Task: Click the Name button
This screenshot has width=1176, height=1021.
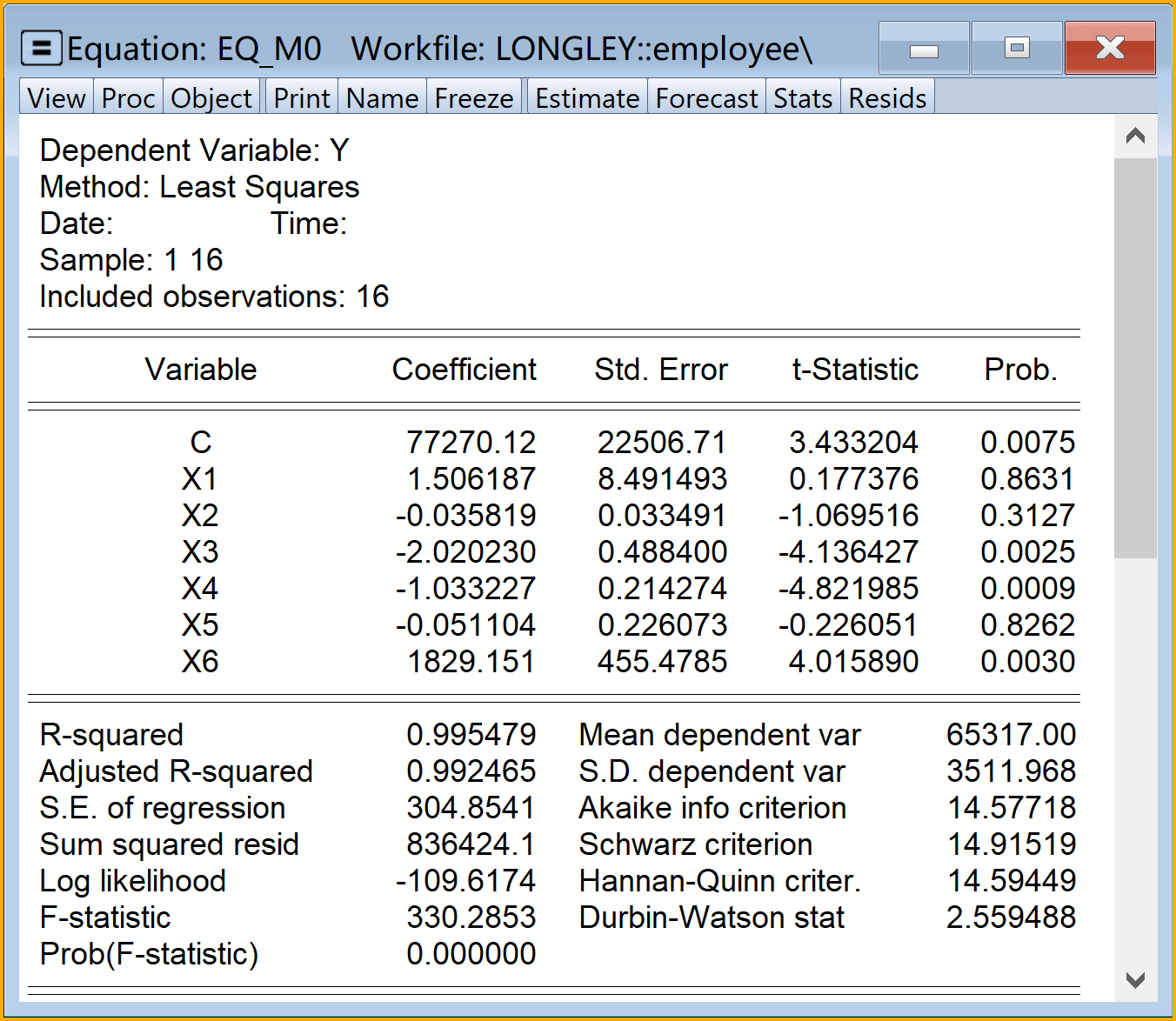Action: (x=382, y=98)
